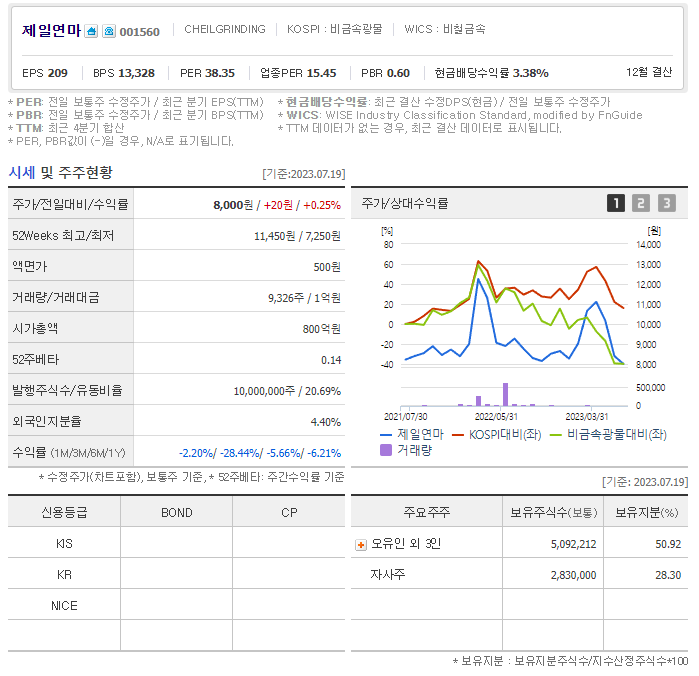Select the 500원 face value

(327, 267)
